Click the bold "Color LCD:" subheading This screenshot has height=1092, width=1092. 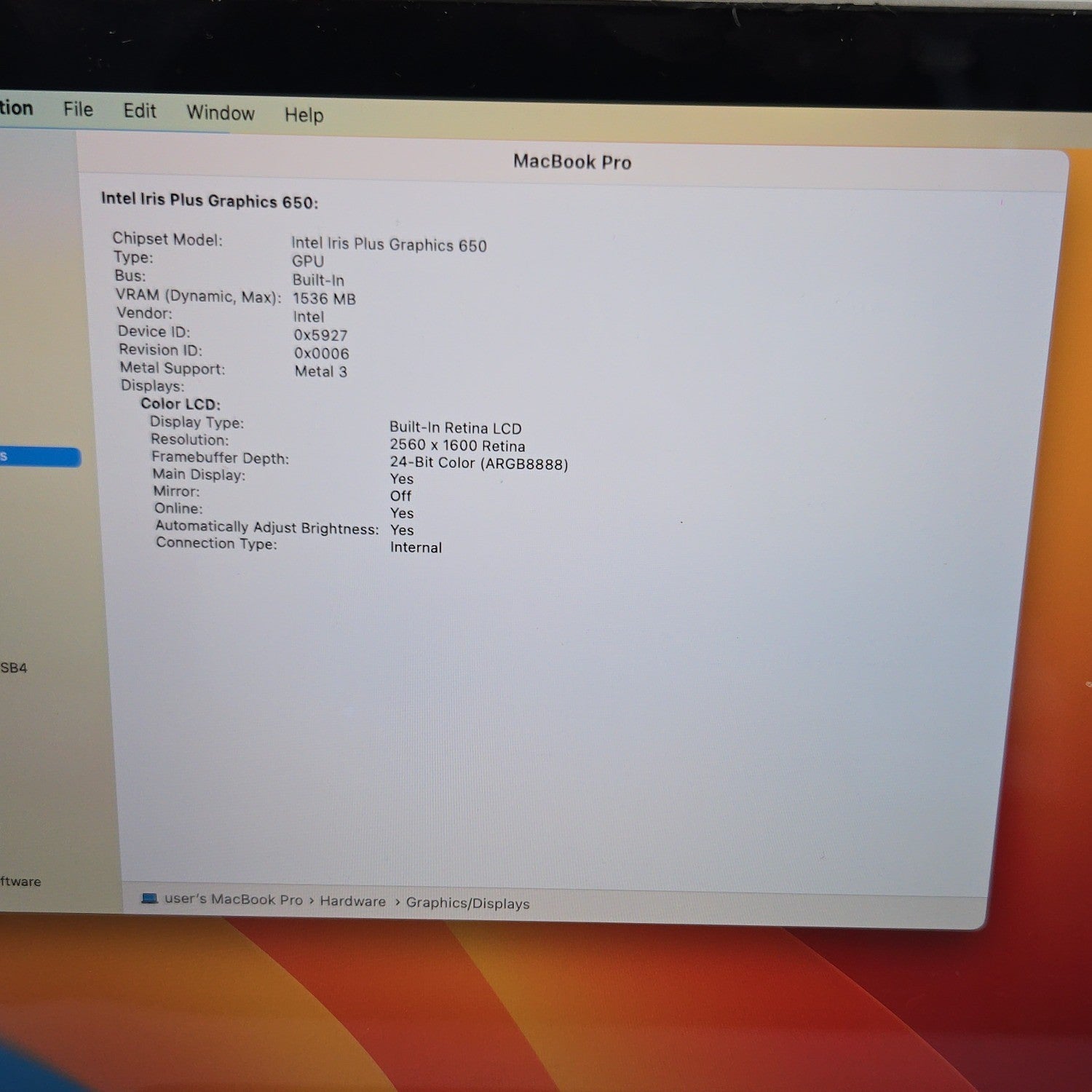[x=181, y=404]
